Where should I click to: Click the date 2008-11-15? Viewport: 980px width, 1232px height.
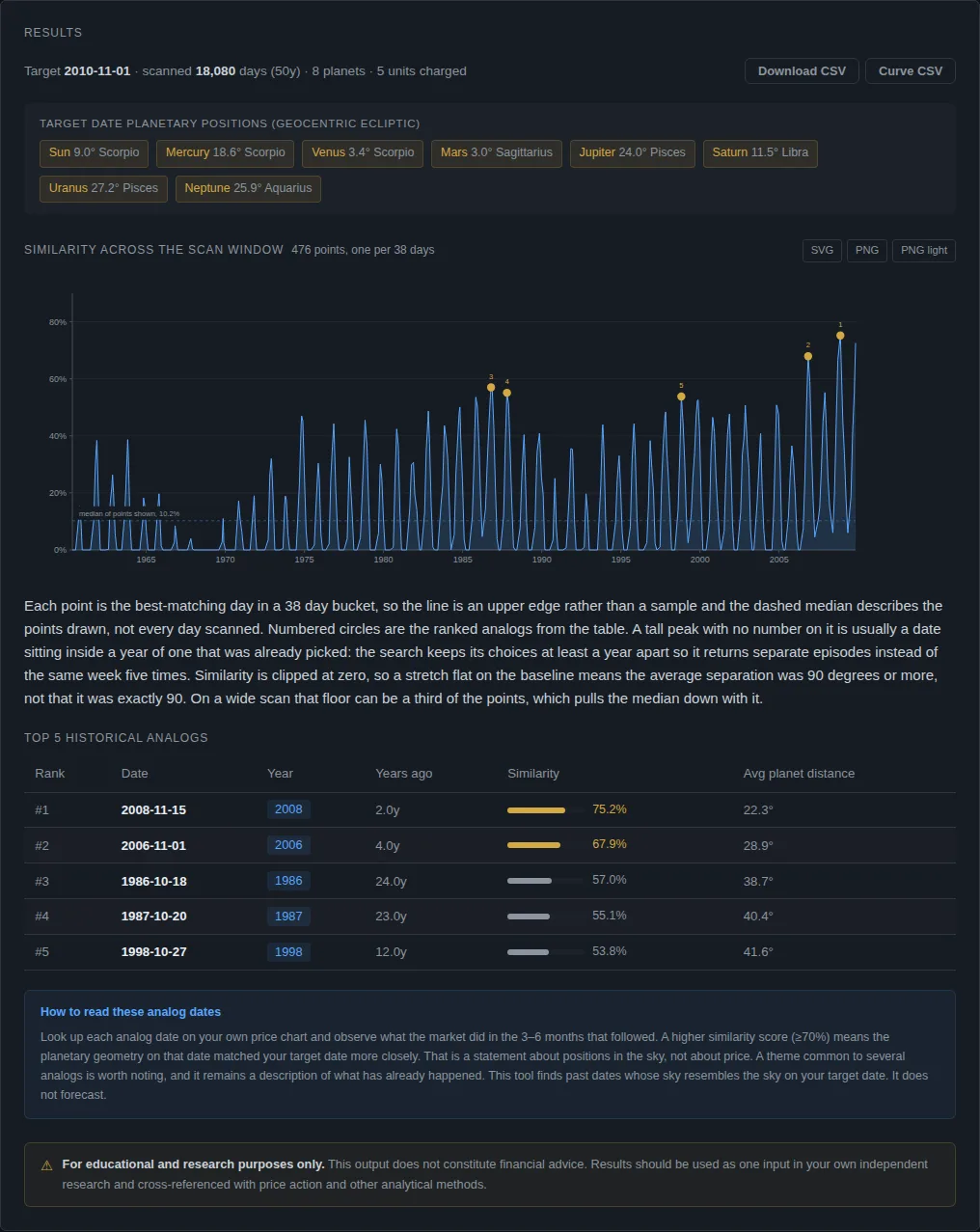click(x=153, y=810)
